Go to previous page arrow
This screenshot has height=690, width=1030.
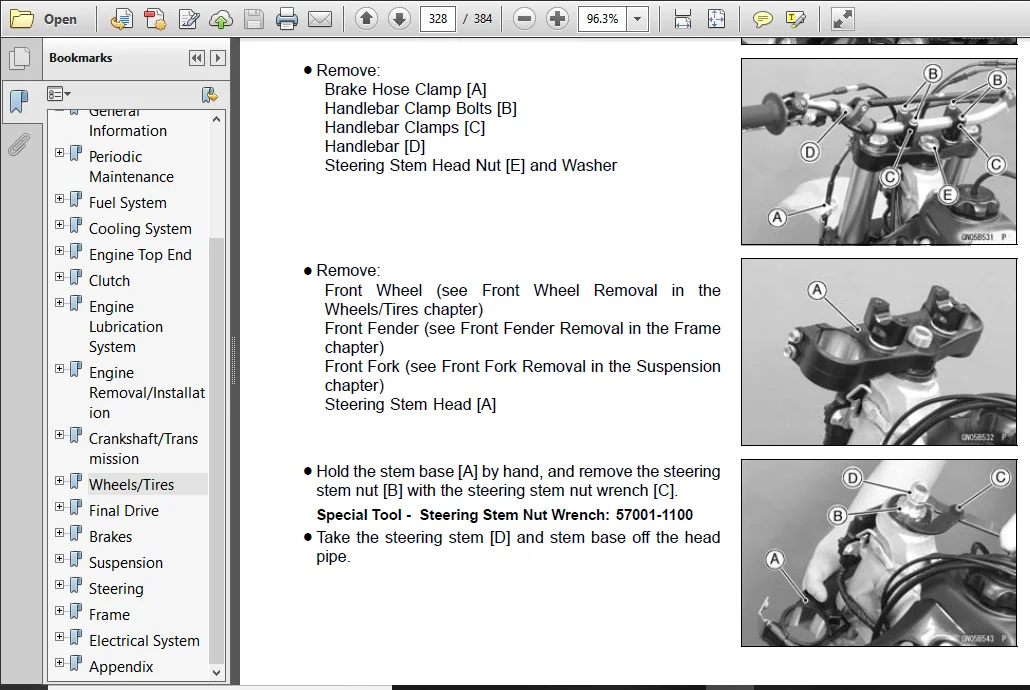point(367,18)
